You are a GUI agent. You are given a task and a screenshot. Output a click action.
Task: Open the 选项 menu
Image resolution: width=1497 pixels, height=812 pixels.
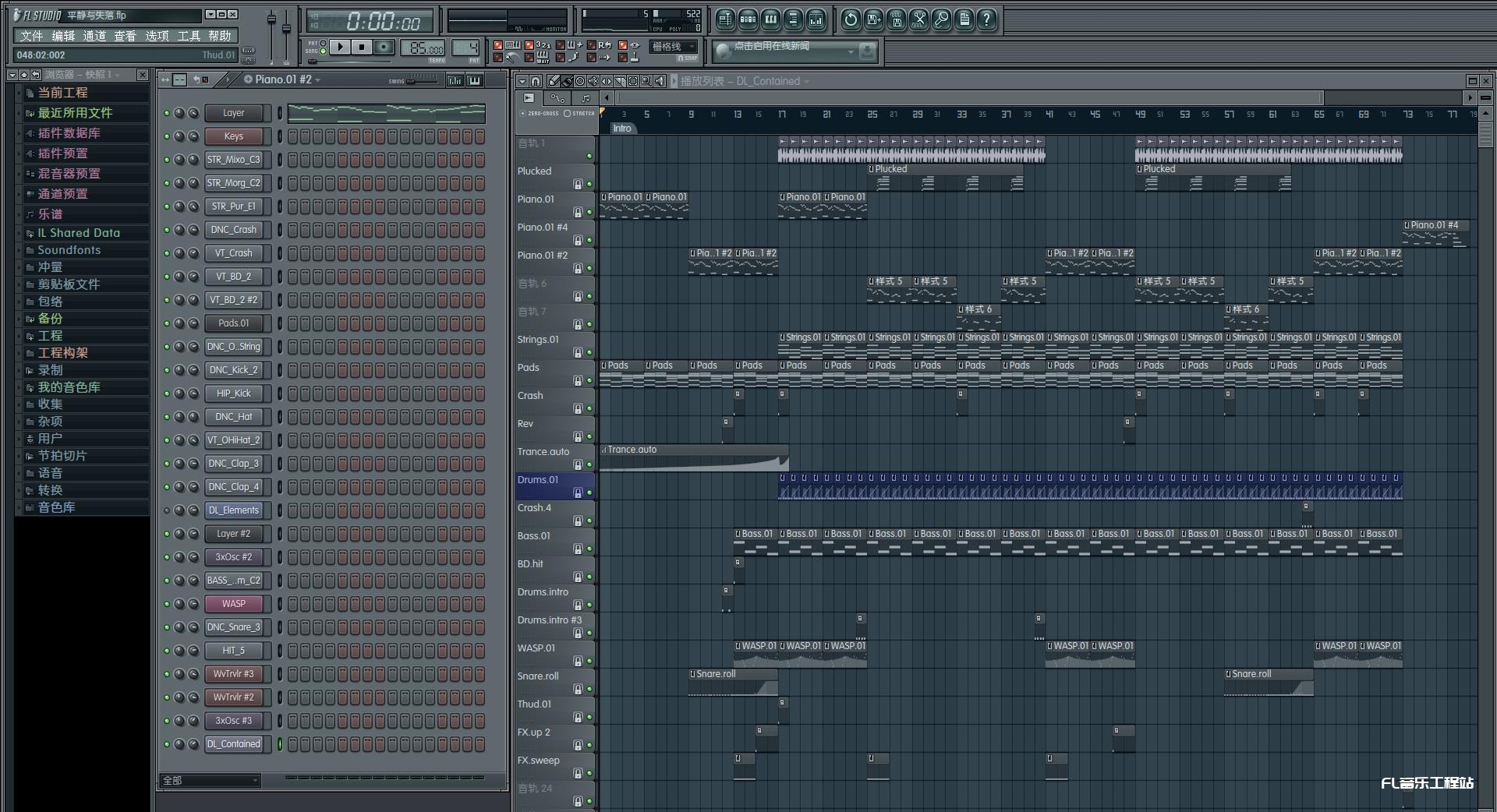[157, 36]
